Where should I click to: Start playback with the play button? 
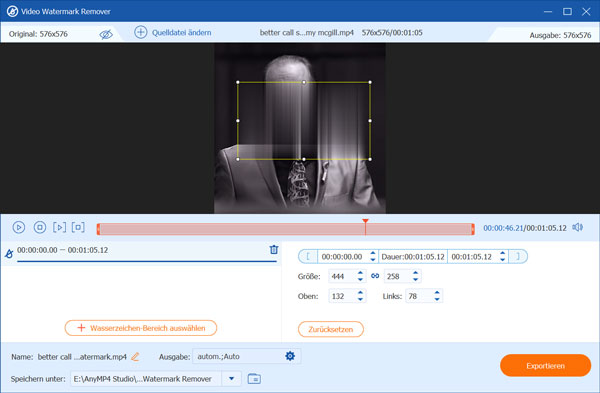[19, 227]
